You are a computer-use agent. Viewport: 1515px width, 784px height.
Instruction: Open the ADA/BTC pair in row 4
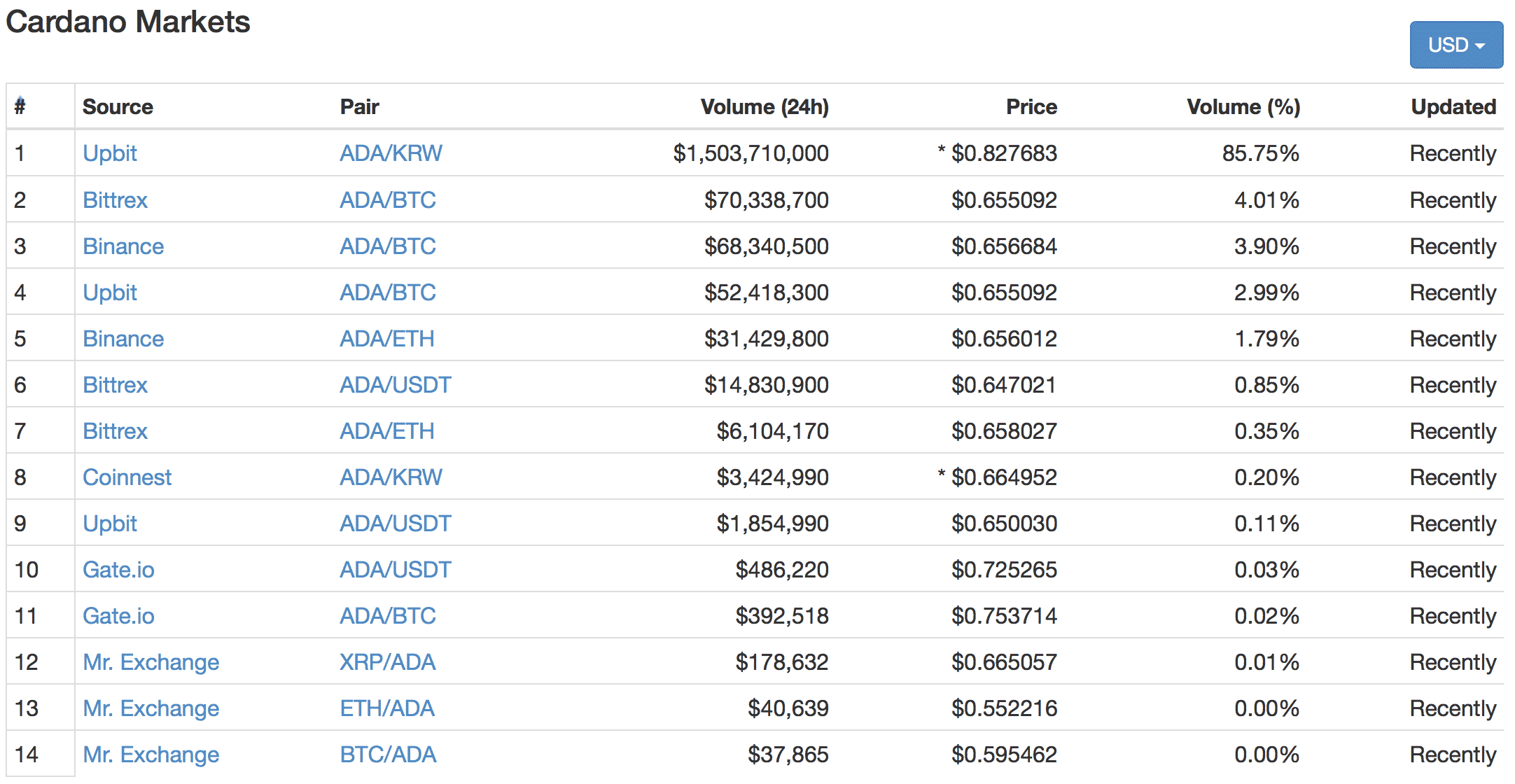click(388, 293)
